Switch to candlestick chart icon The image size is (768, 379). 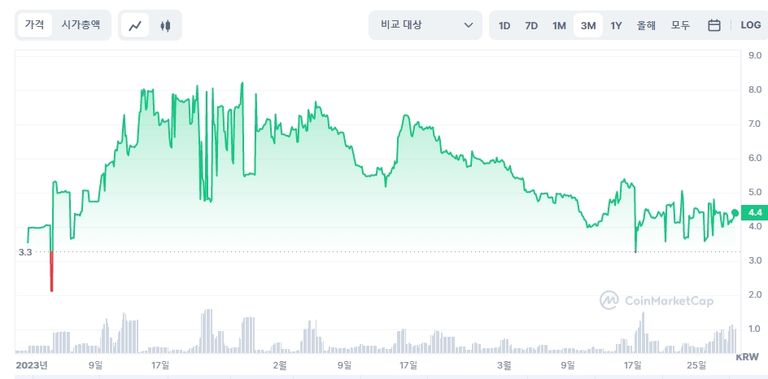[x=166, y=25]
